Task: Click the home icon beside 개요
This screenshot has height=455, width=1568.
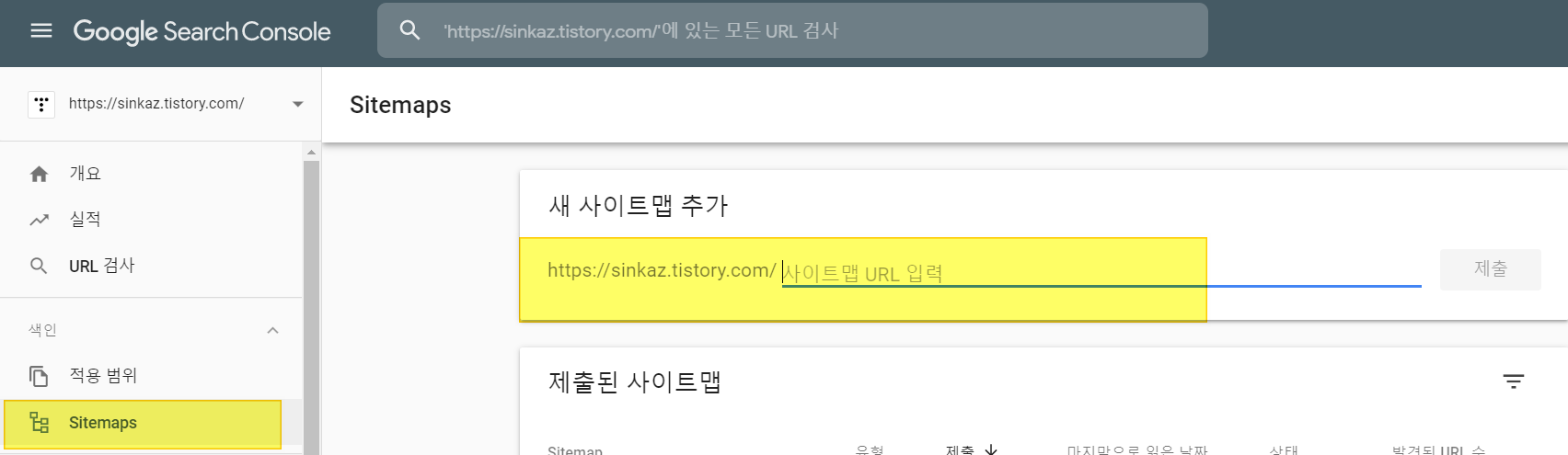Action: [x=39, y=174]
